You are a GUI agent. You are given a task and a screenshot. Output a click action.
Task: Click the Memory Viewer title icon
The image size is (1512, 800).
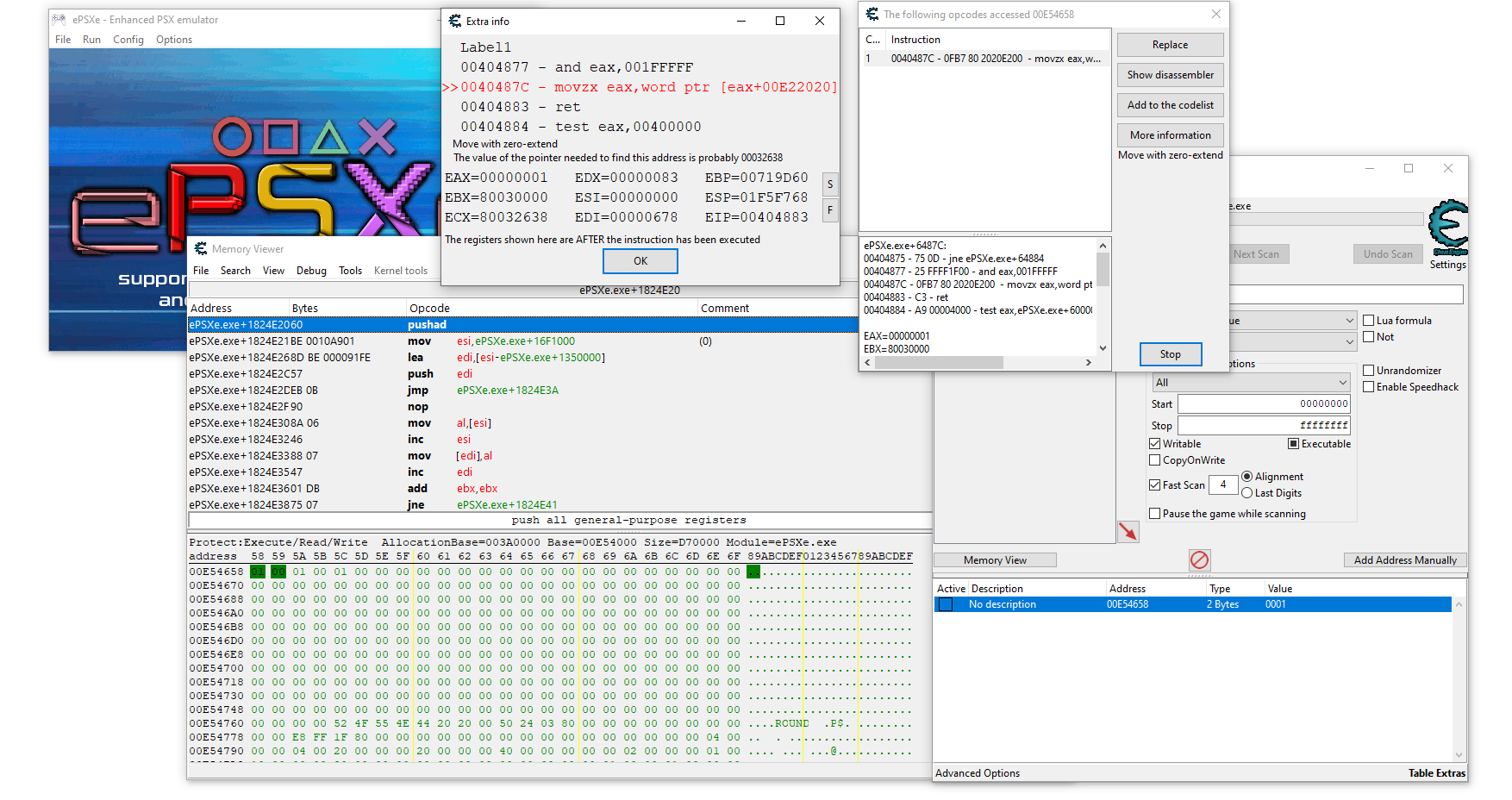point(201,248)
